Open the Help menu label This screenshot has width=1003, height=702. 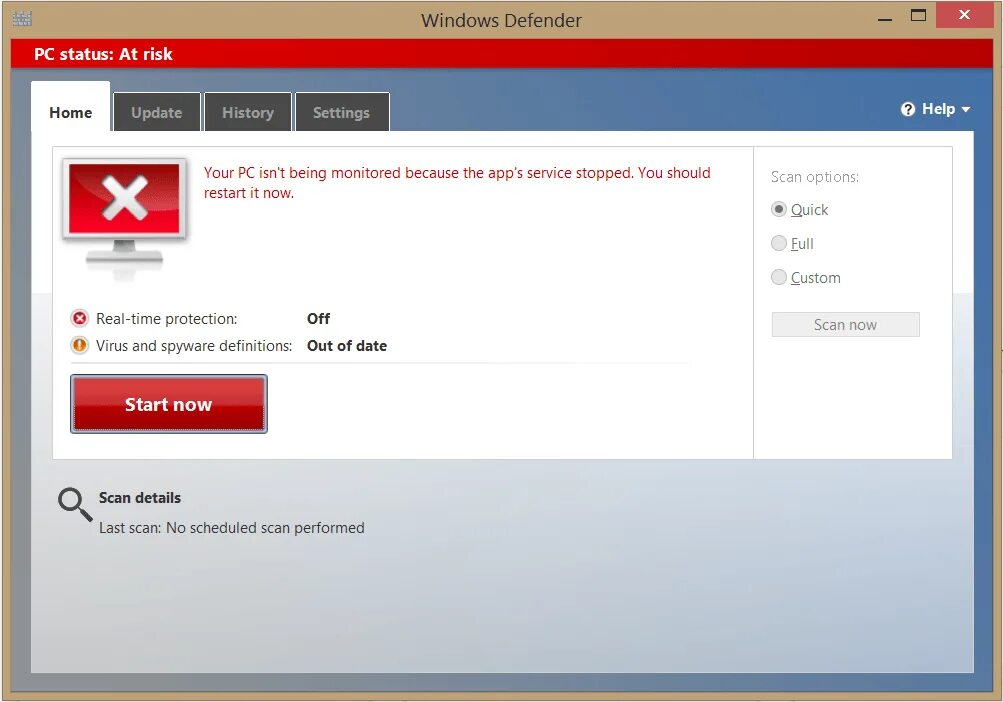(938, 109)
